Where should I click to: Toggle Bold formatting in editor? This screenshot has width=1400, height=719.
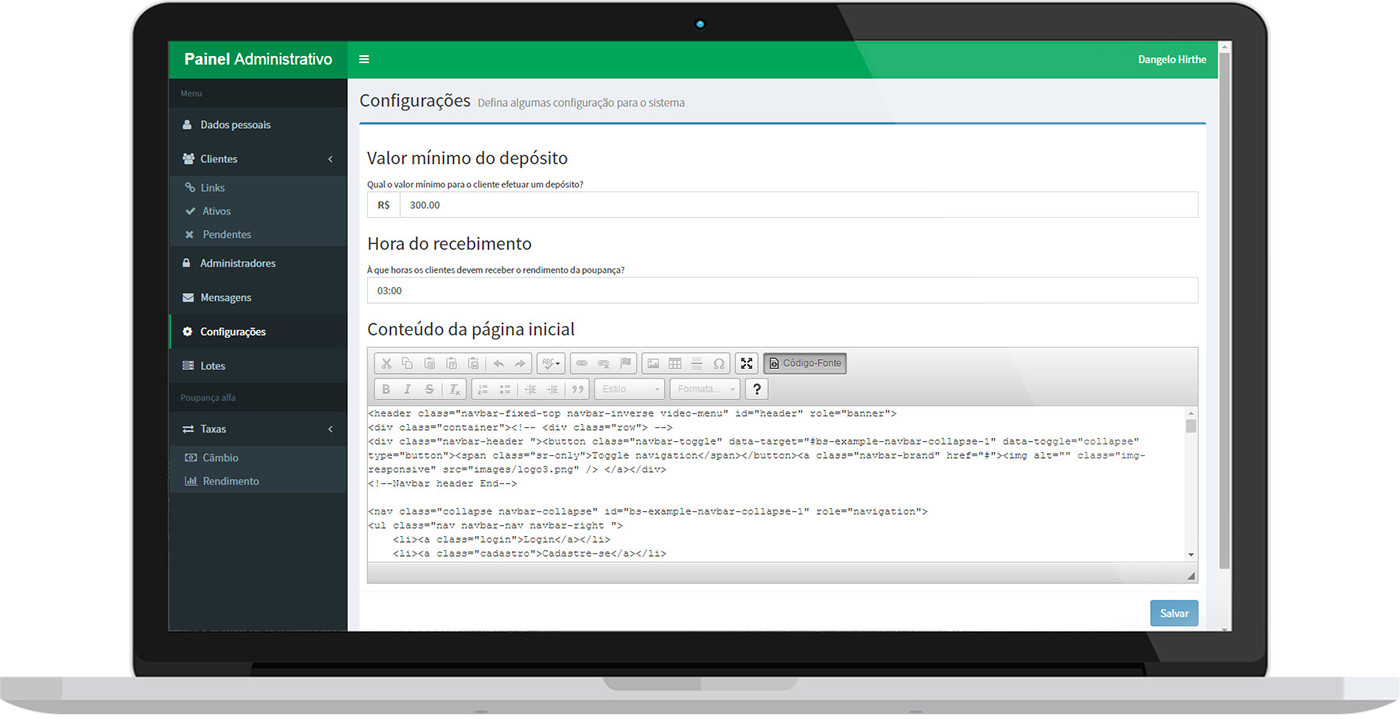point(386,389)
